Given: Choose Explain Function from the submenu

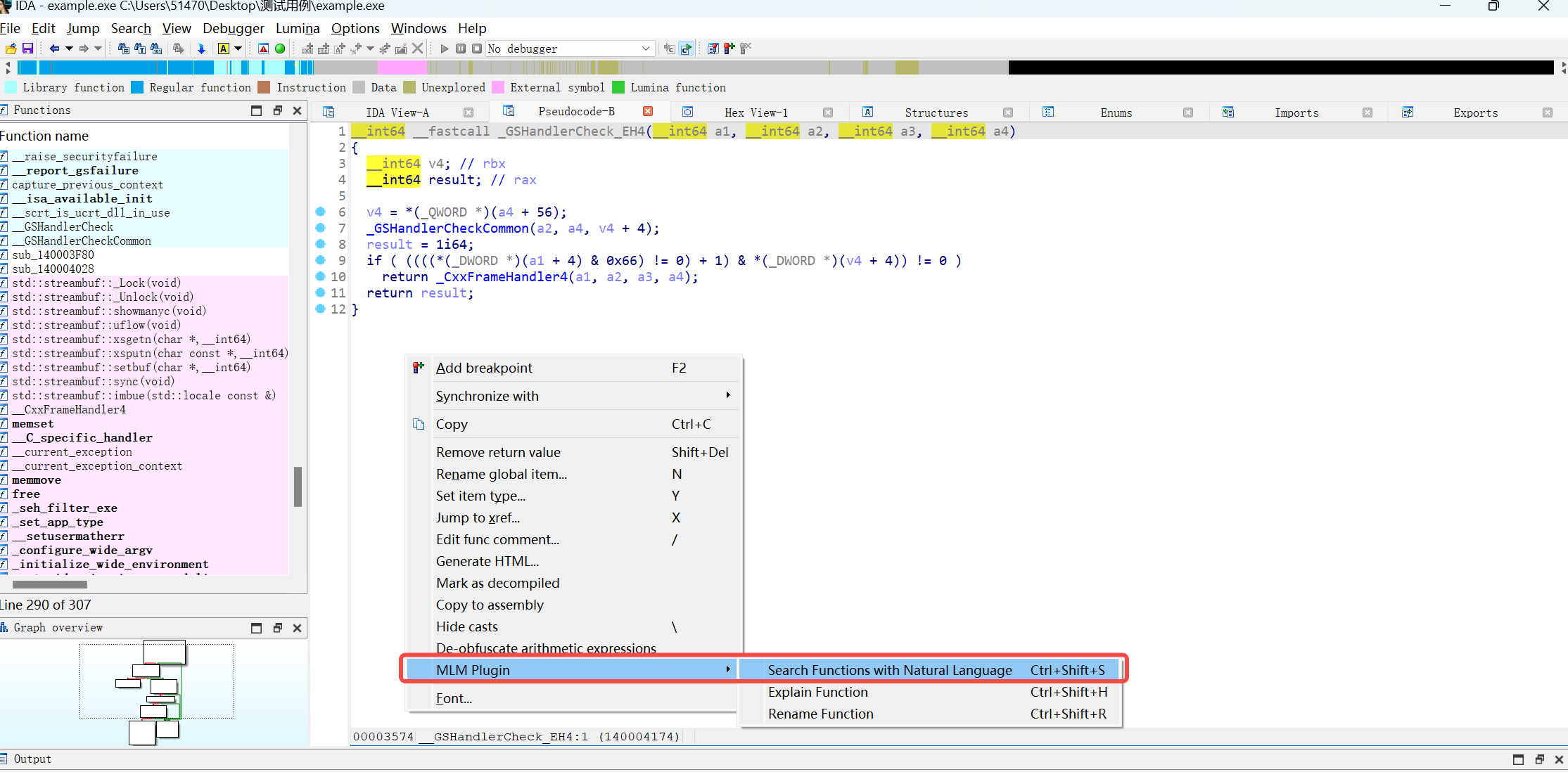Looking at the screenshot, I should pos(929,692).
